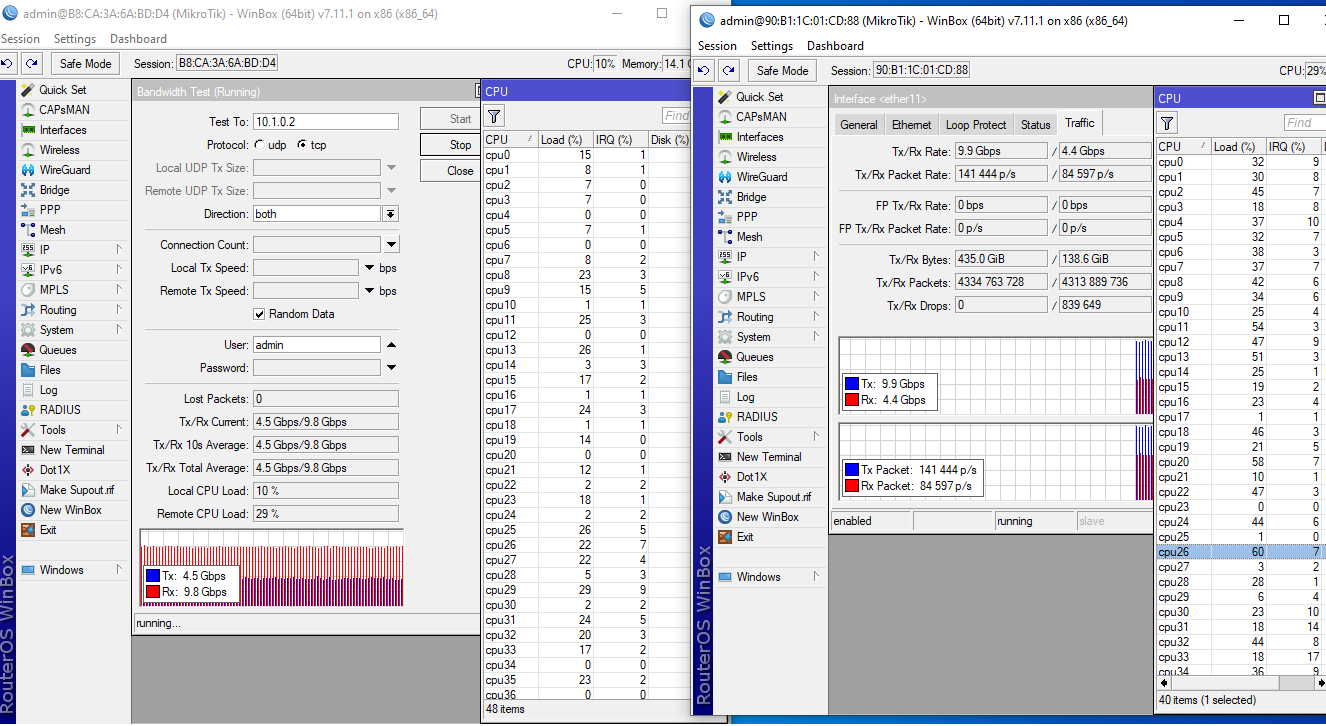This screenshot has height=726, width=1326.
Task: Open Queues in left WinBox sidebar
Action: (58, 350)
